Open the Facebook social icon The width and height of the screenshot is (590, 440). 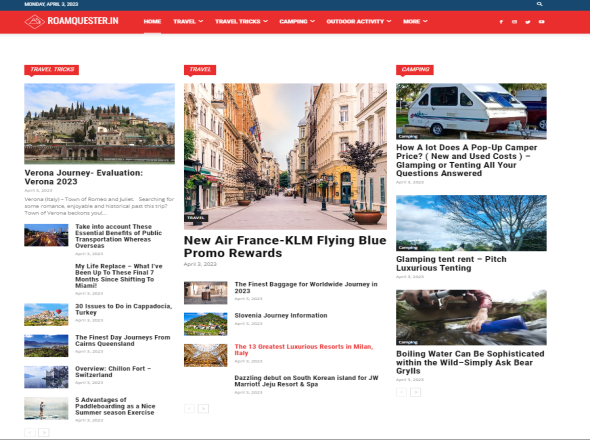(x=501, y=22)
